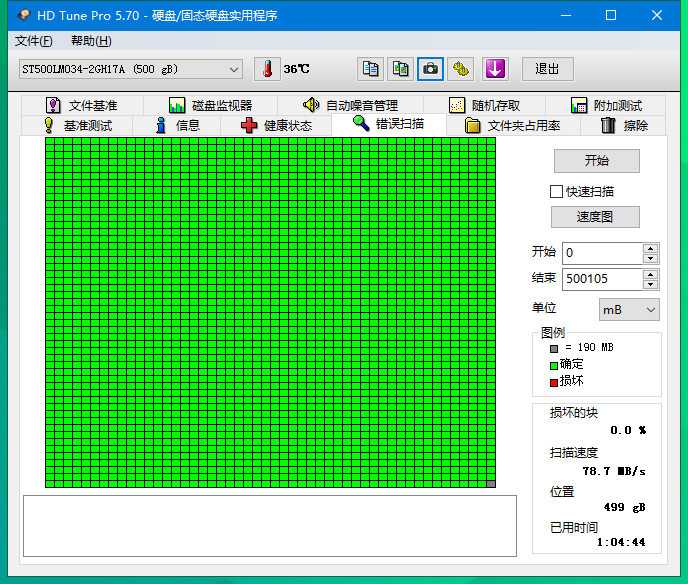Click the 开始 start position field

[602, 253]
